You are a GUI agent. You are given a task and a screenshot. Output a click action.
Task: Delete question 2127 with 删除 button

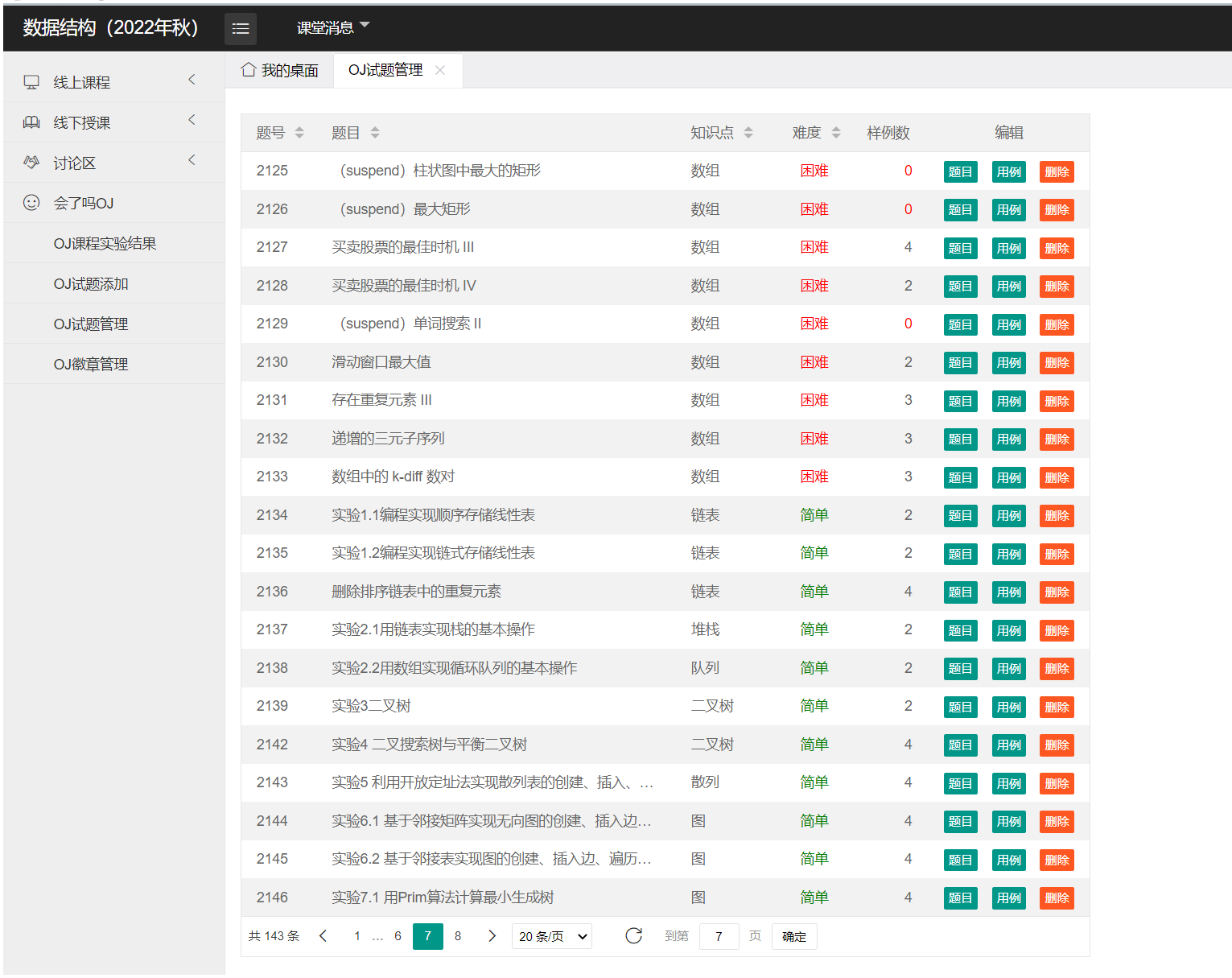point(1057,248)
